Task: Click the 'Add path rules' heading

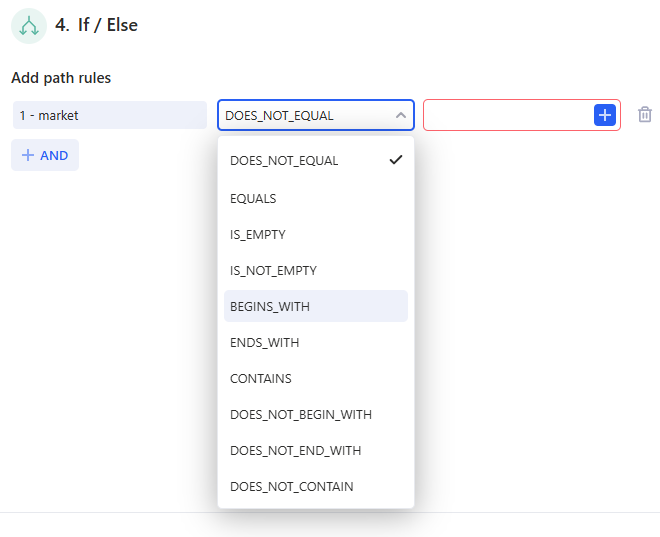Action: coord(61,77)
